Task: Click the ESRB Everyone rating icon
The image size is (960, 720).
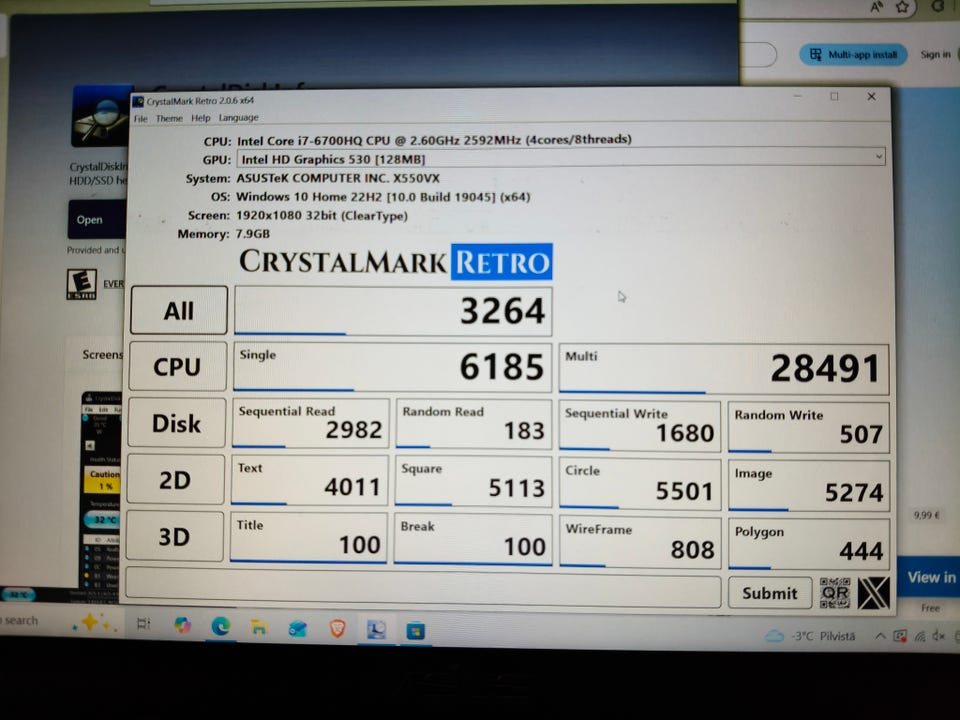Action: coord(81,284)
